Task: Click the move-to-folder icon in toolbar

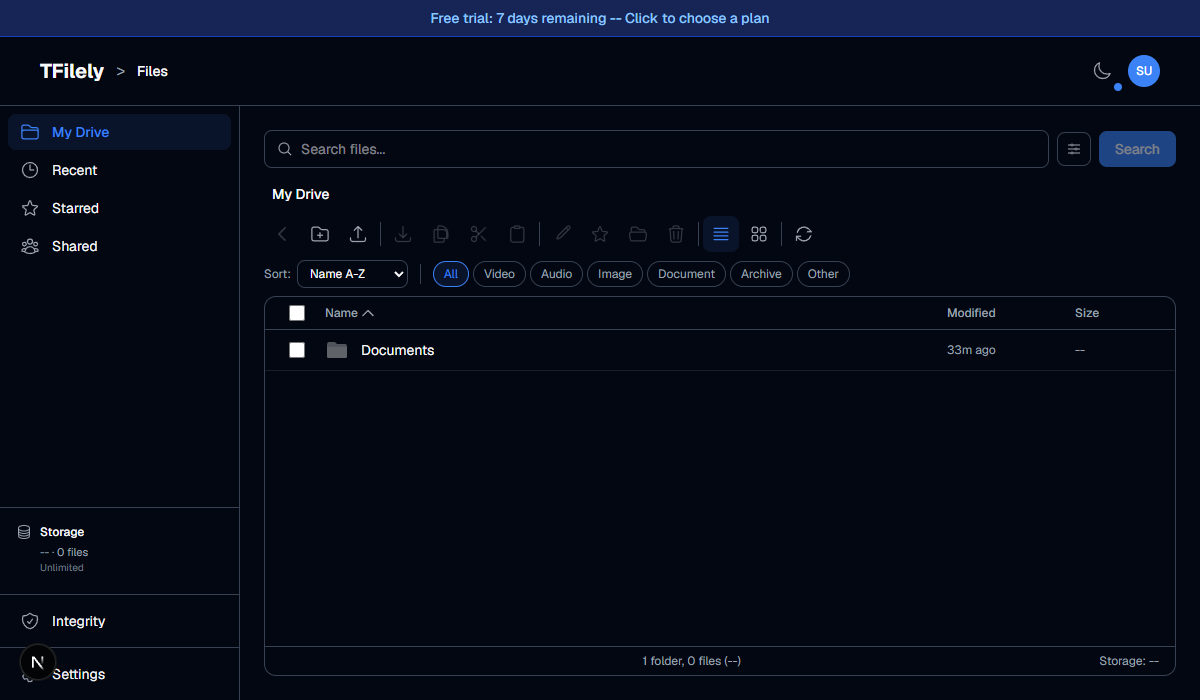Action: pos(638,234)
